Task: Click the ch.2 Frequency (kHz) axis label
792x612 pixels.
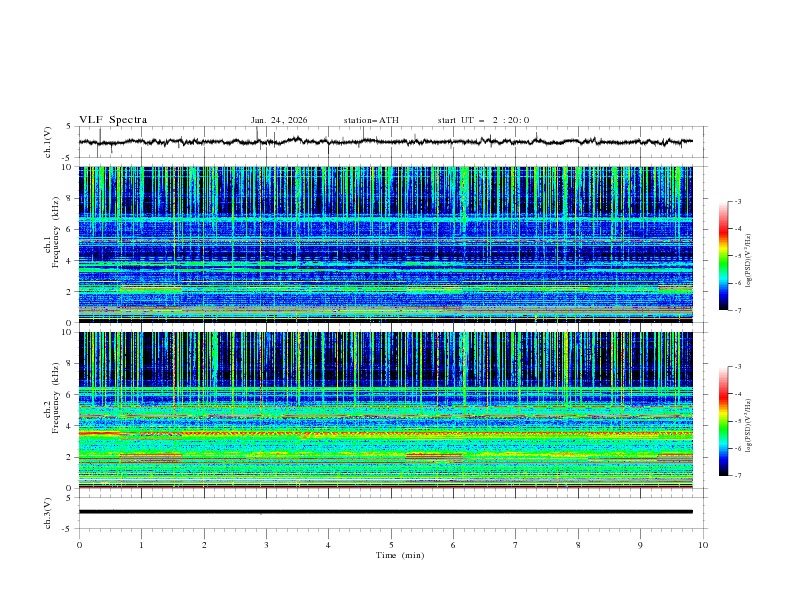Action: tap(54, 410)
